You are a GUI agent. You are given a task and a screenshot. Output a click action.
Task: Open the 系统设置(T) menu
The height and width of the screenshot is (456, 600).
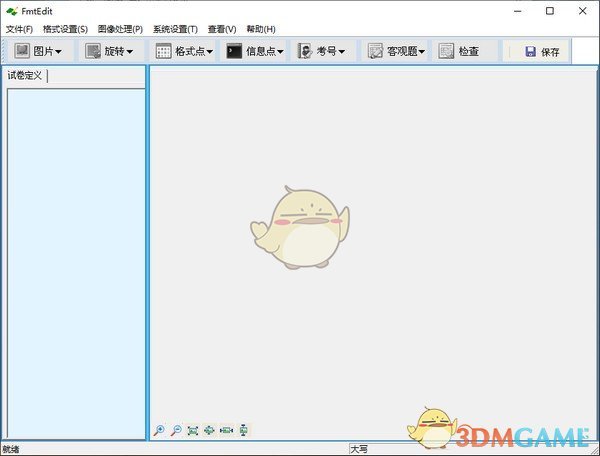[x=175, y=29]
